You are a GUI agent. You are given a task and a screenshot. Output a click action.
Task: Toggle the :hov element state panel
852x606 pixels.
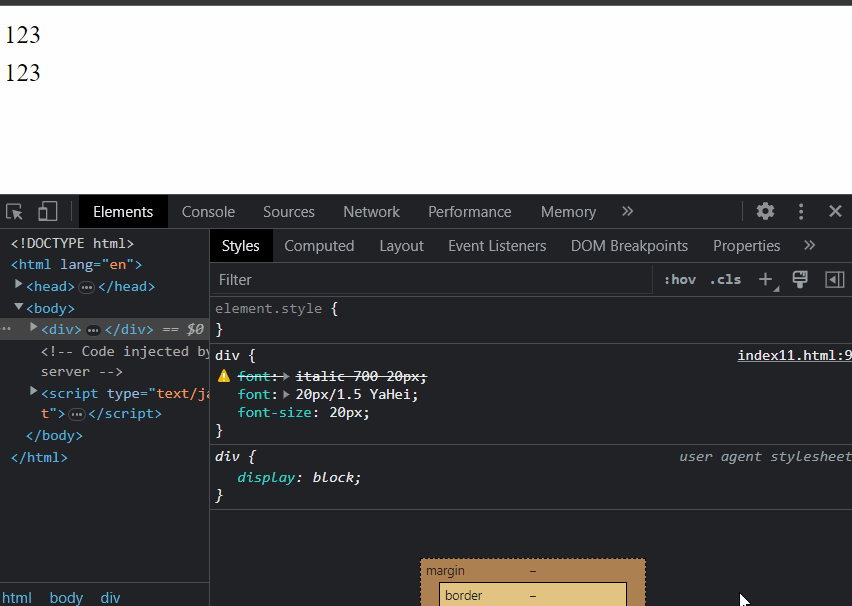click(680, 279)
